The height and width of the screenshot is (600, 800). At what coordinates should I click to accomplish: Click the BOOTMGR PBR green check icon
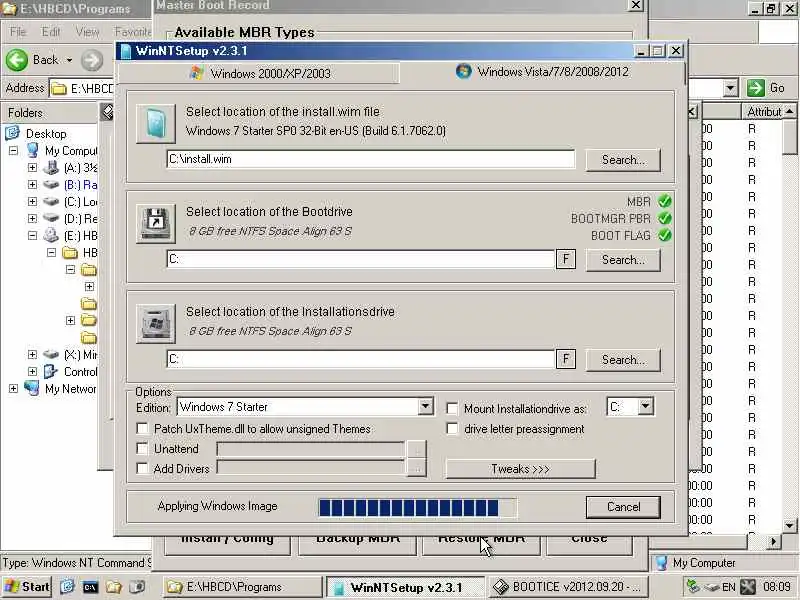pos(664,218)
